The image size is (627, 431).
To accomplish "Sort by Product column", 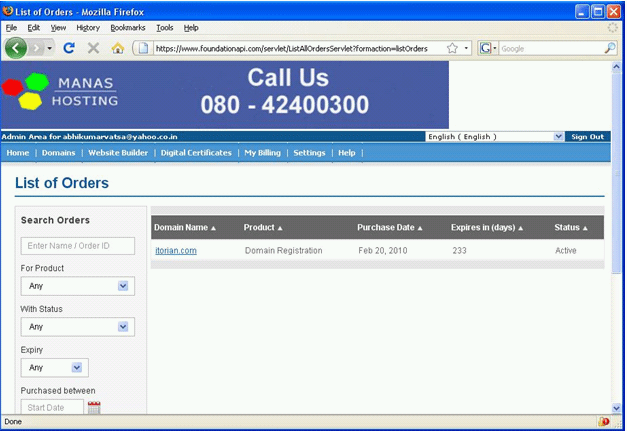I will 263,227.
